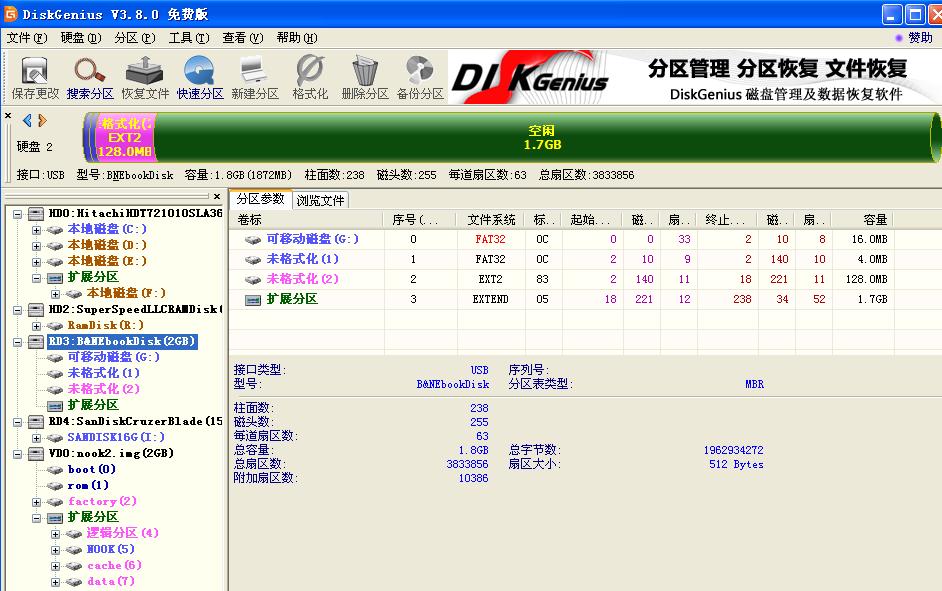Viewport: 942px width, 591px height.
Task: Click the DiskGenius title bar logo icon
Action: (x=10, y=13)
